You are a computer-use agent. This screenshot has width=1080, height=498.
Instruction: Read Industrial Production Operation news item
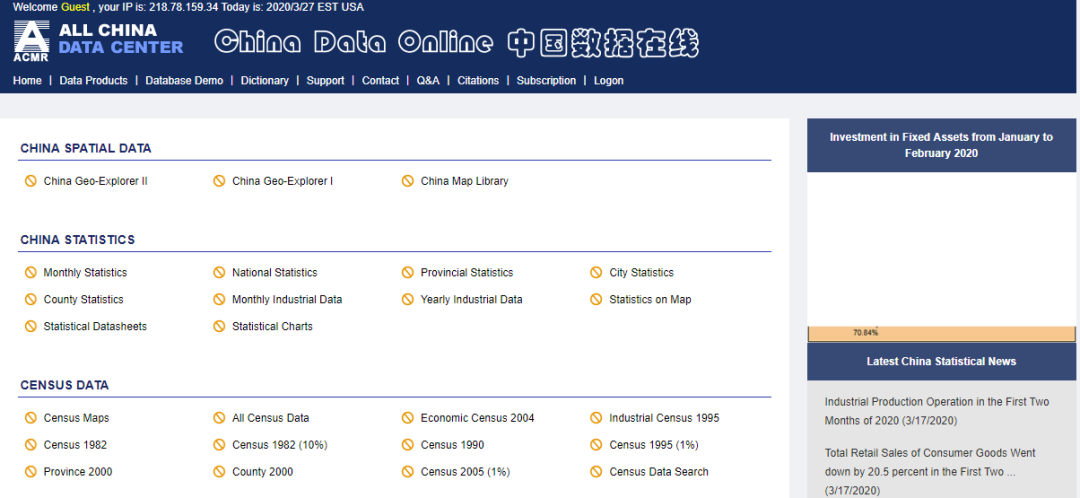tap(937, 411)
